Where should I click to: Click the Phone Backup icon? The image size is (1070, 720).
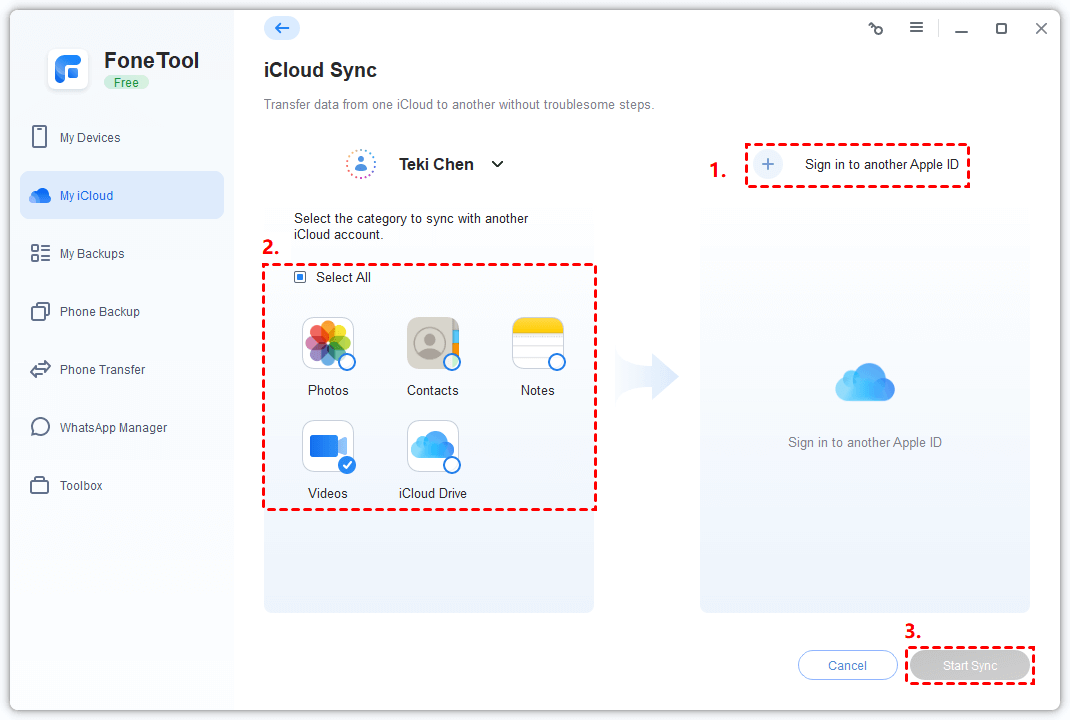pos(40,311)
